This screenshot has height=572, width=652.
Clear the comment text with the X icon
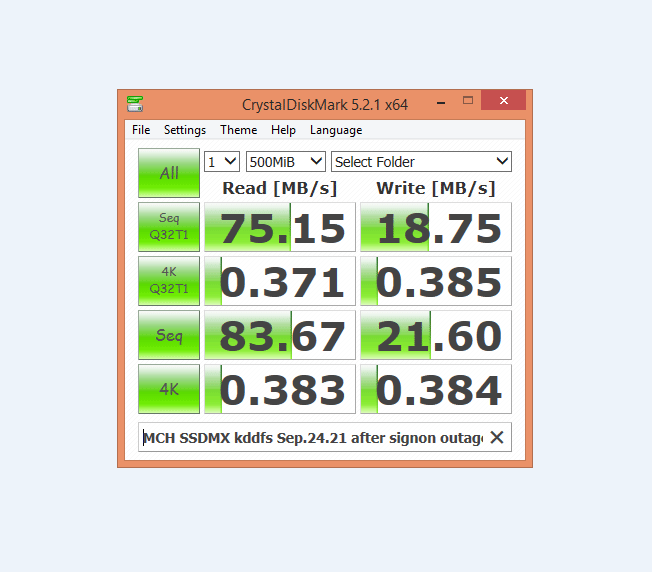pos(497,437)
